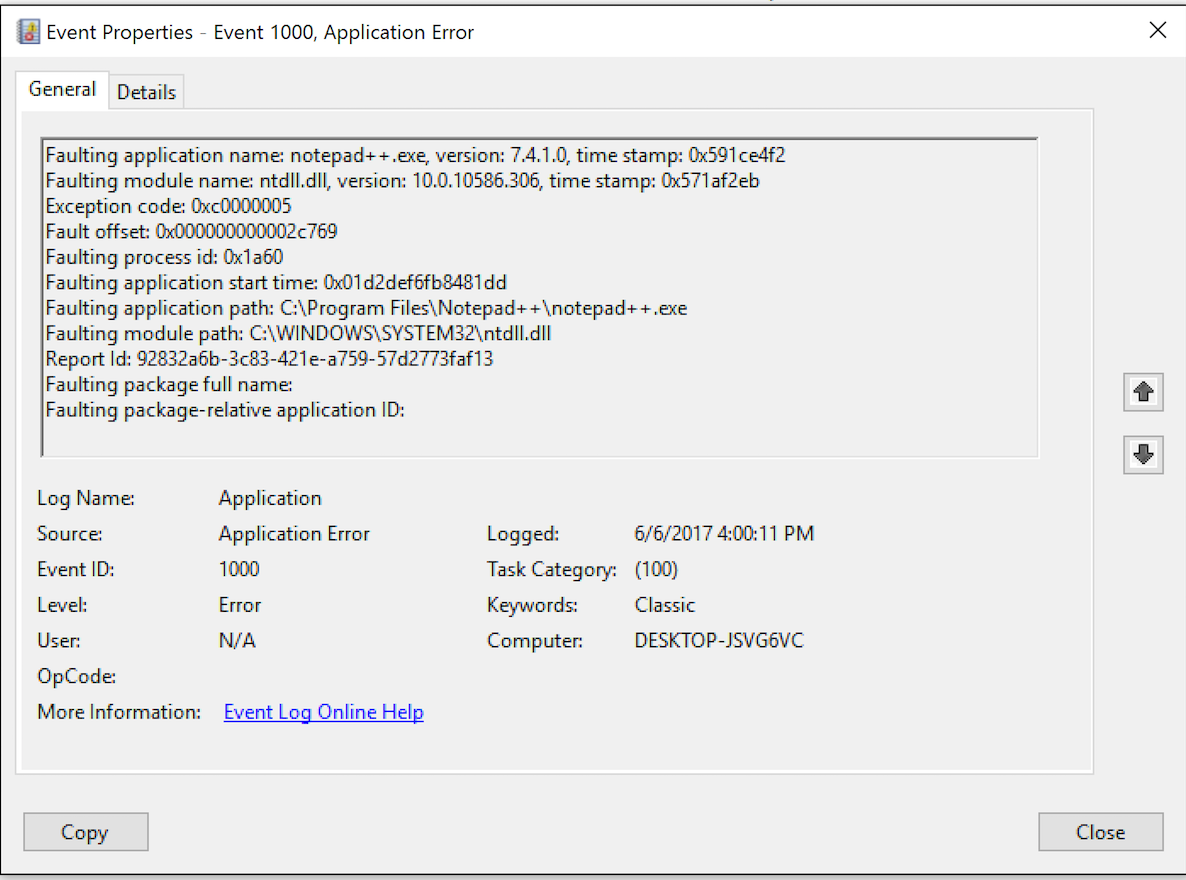Click the 'Logged:' label
The height and width of the screenshot is (880, 1186).
point(523,533)
